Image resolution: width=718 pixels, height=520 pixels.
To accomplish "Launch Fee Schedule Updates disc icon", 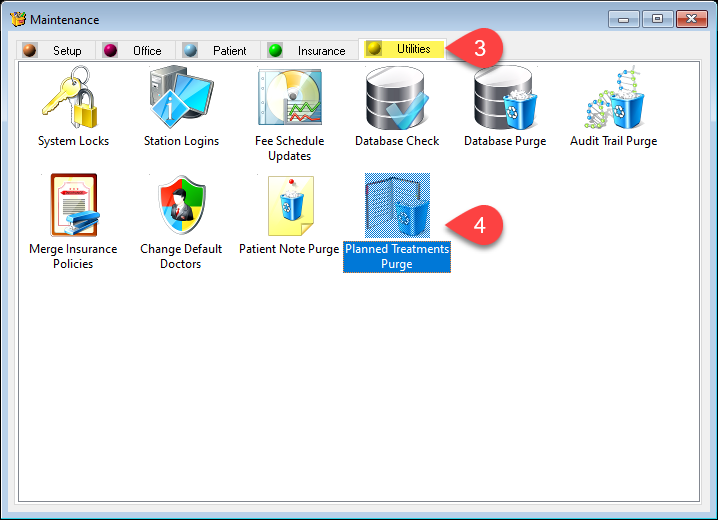I will (x=289, y=97).
